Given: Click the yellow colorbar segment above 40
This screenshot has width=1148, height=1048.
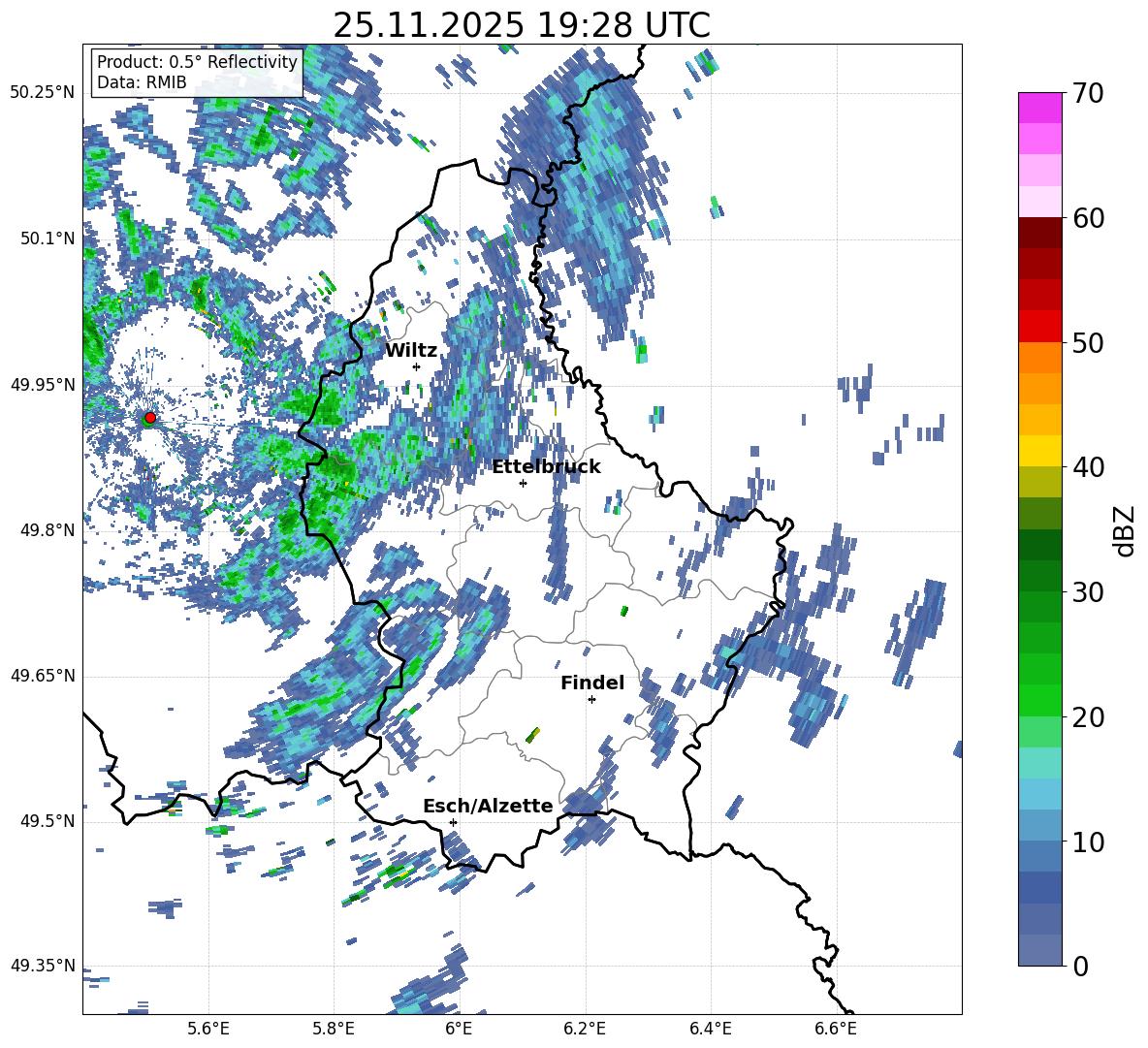Looking at the screenshot, I should [1039, 451].
